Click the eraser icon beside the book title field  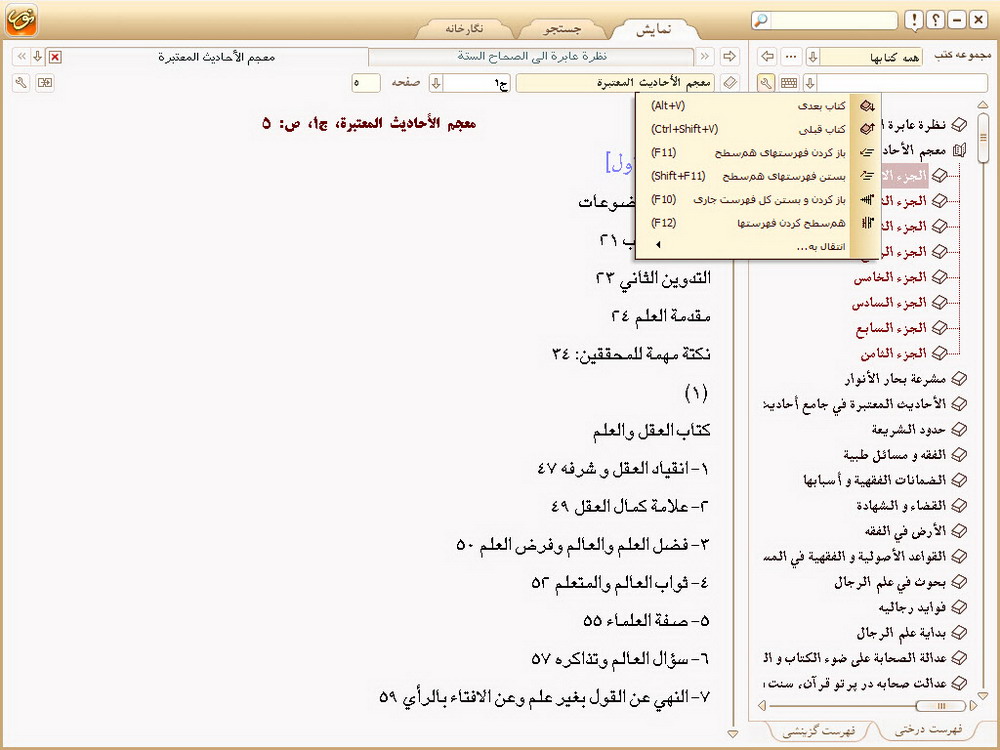click(x=730, y=83)
